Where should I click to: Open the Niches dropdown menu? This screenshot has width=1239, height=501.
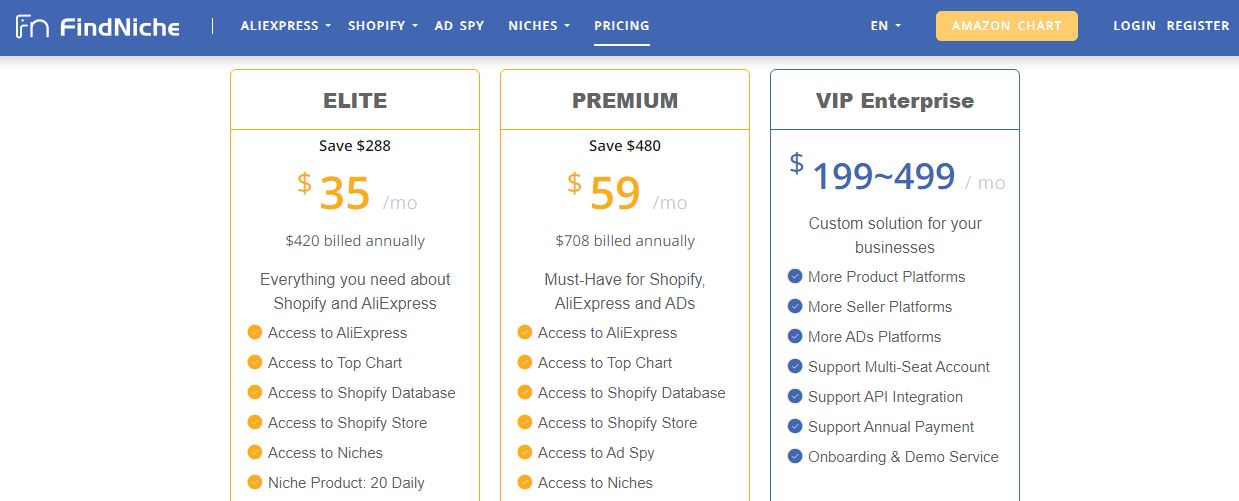pyautogui.click(x=539, y=26)
